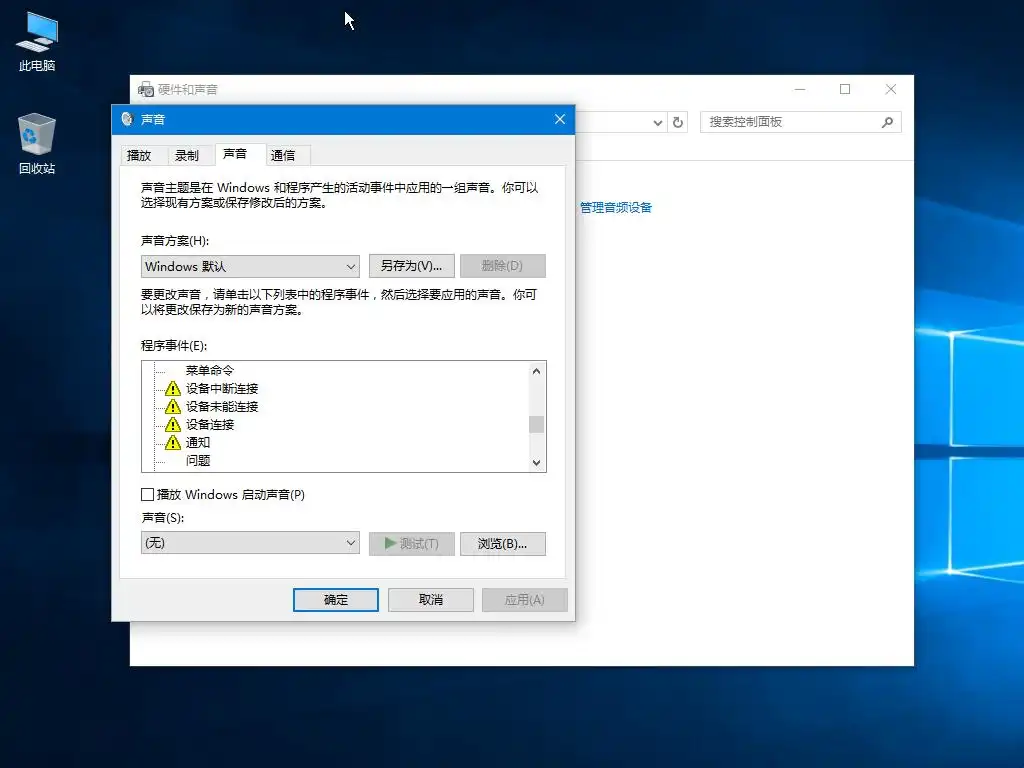Click the speaker icon in 声音 title bar
Screen dimensions: 1024x768
(x=127, y=119)
